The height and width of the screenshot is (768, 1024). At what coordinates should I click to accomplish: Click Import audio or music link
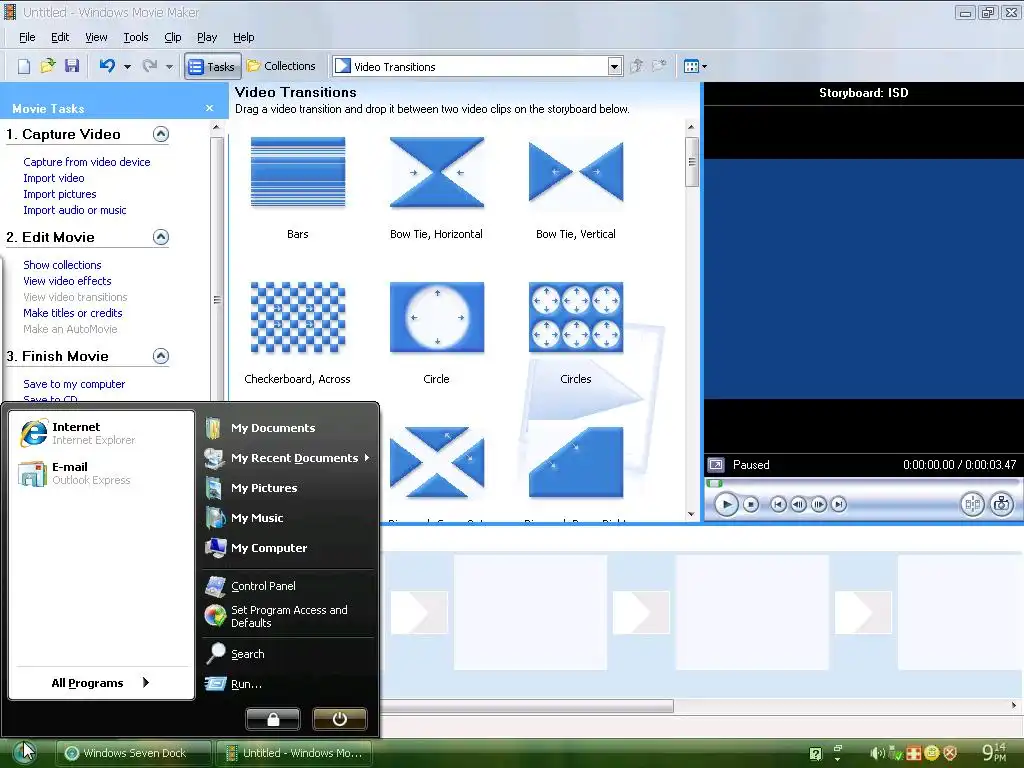pyautogui.click(x=74, y=210)
